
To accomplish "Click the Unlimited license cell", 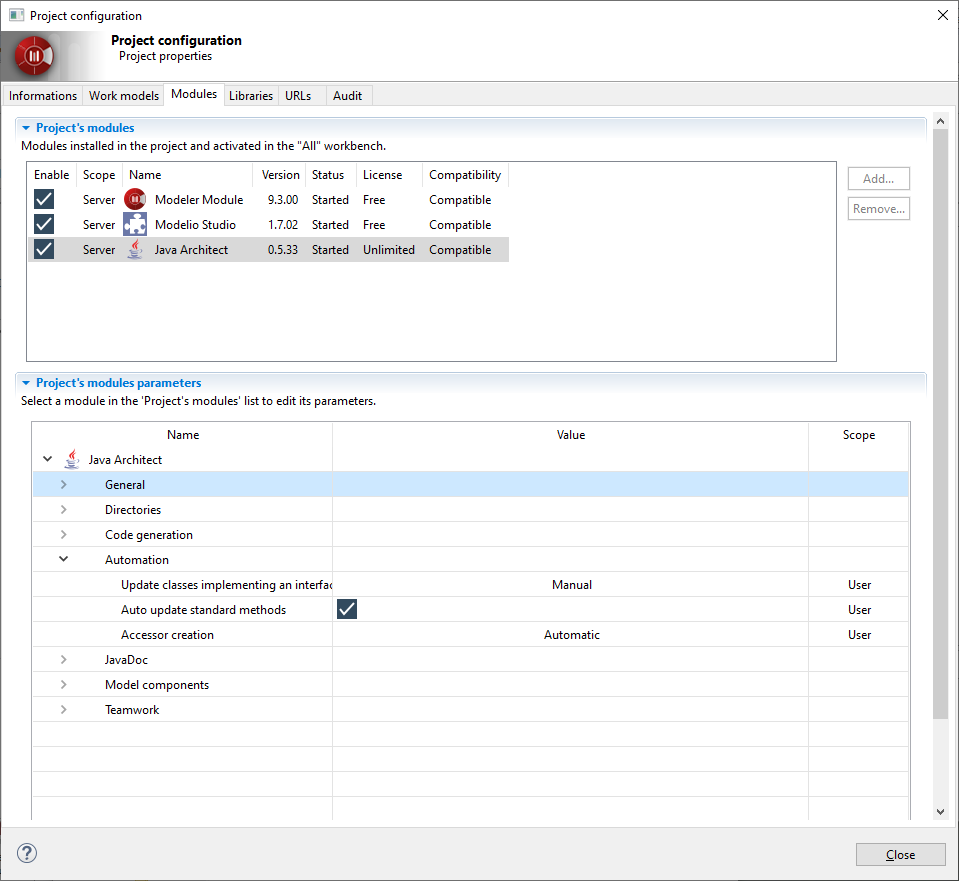I will pyautogui.click(x=388, y=250).
